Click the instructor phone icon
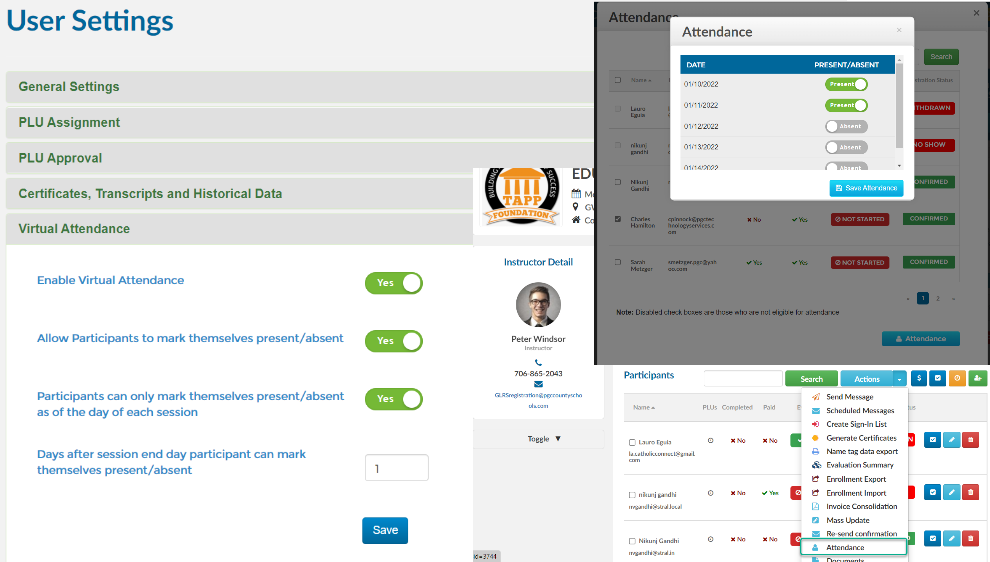 click(x=538, y=362)
